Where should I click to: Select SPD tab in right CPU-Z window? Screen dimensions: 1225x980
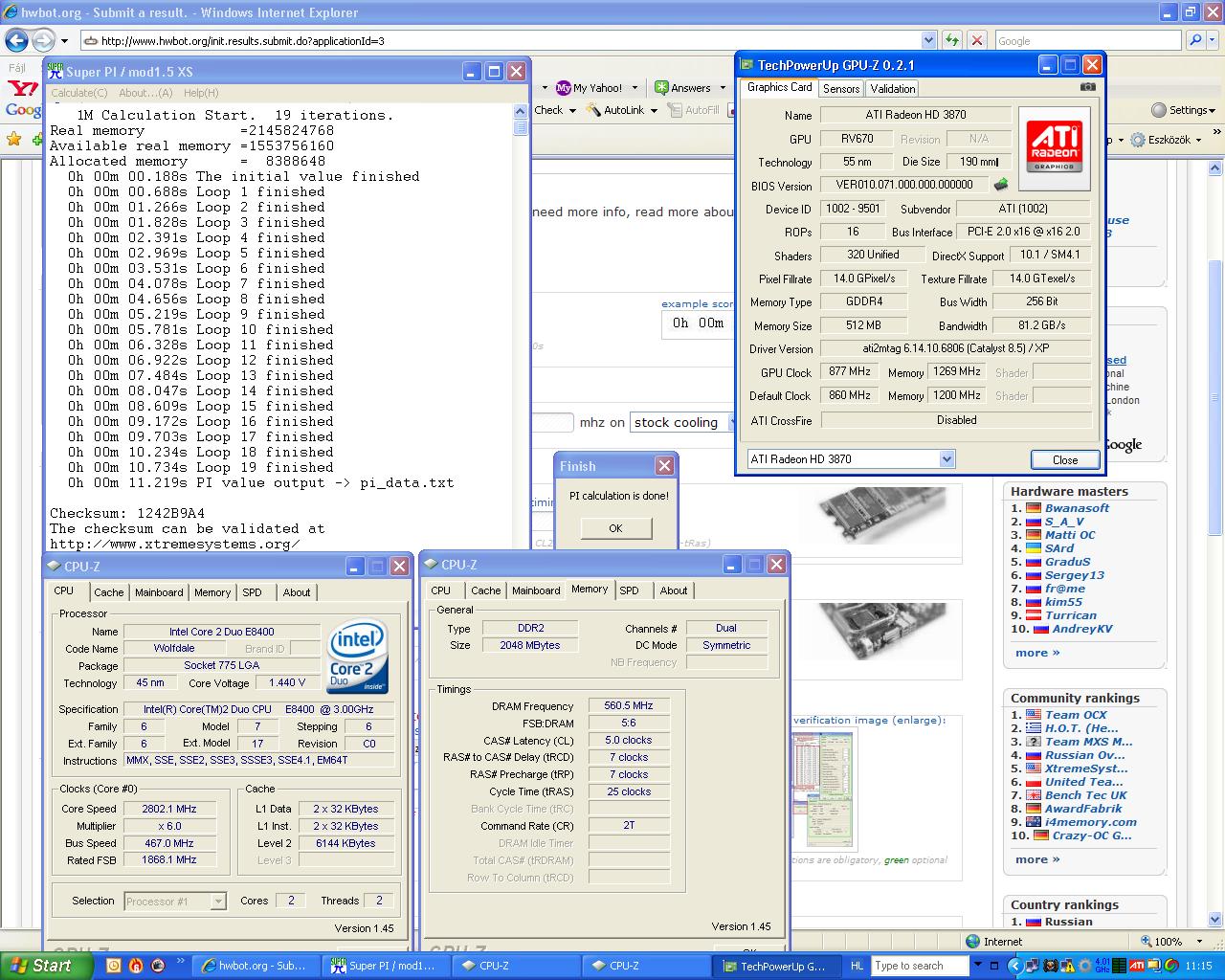click(x=629, y=590)
